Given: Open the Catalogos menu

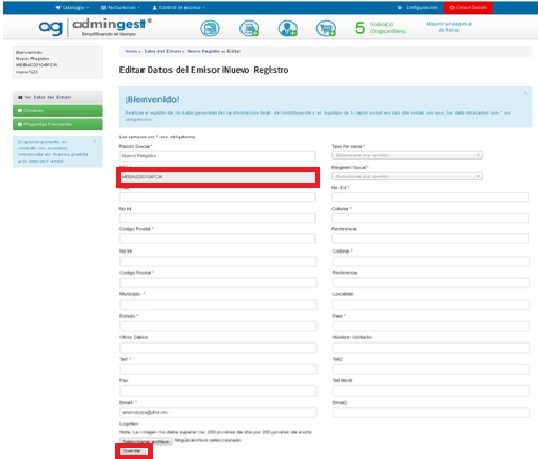Looking at the screenshot, I should (x=72, y=7).
